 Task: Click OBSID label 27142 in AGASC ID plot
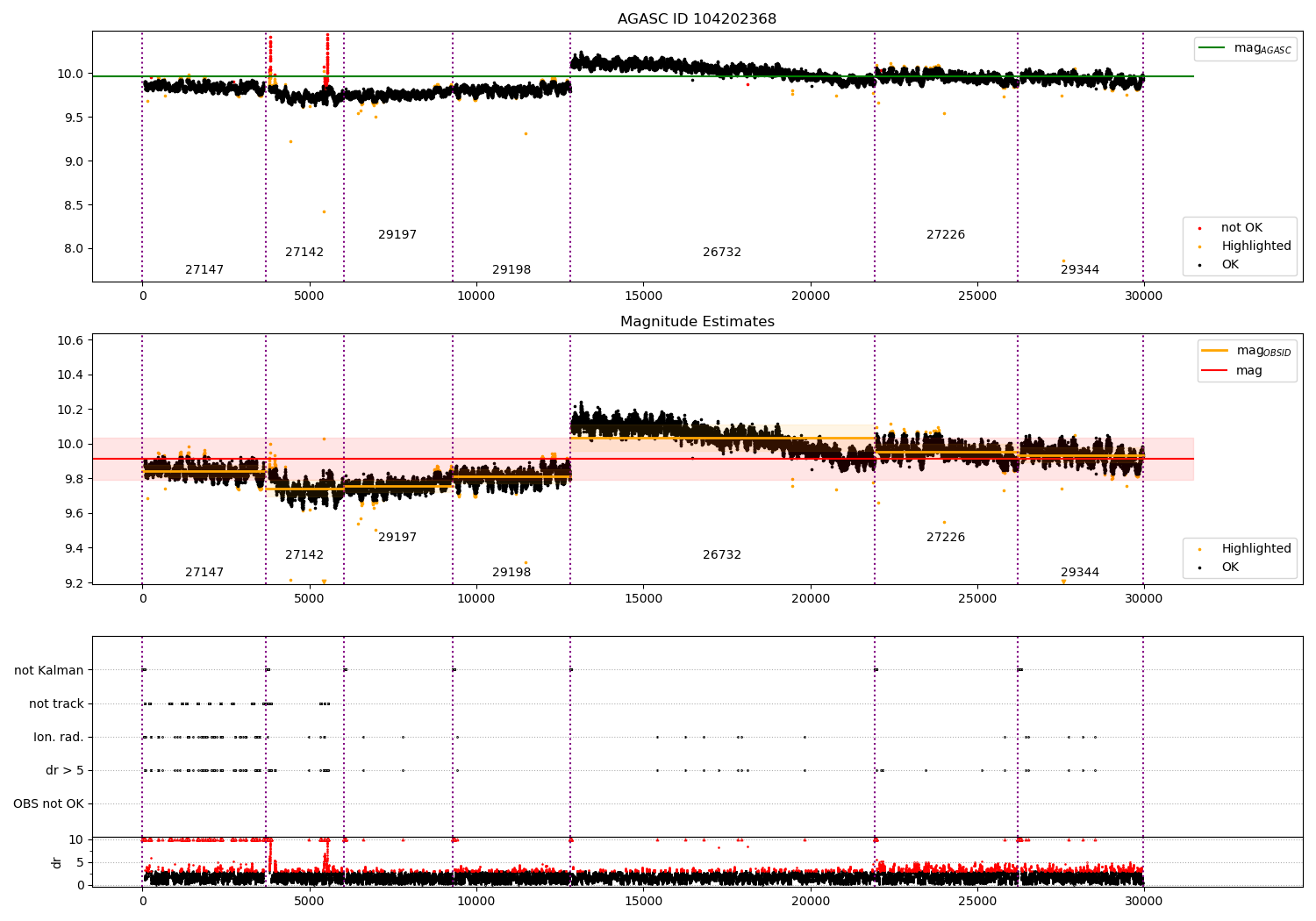point(304,252)
